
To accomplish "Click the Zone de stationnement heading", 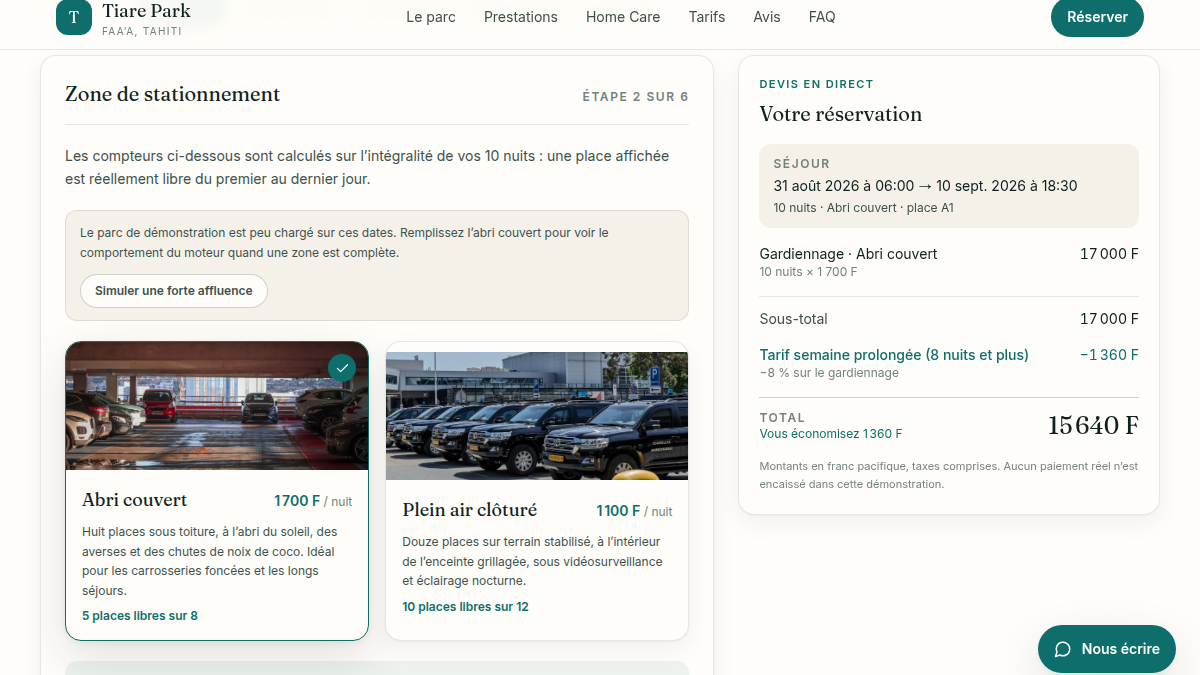I will coord(173,94).
